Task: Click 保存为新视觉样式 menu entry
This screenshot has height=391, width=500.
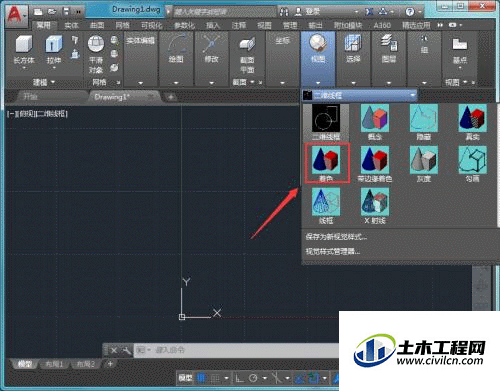Action: coord(336,237)
